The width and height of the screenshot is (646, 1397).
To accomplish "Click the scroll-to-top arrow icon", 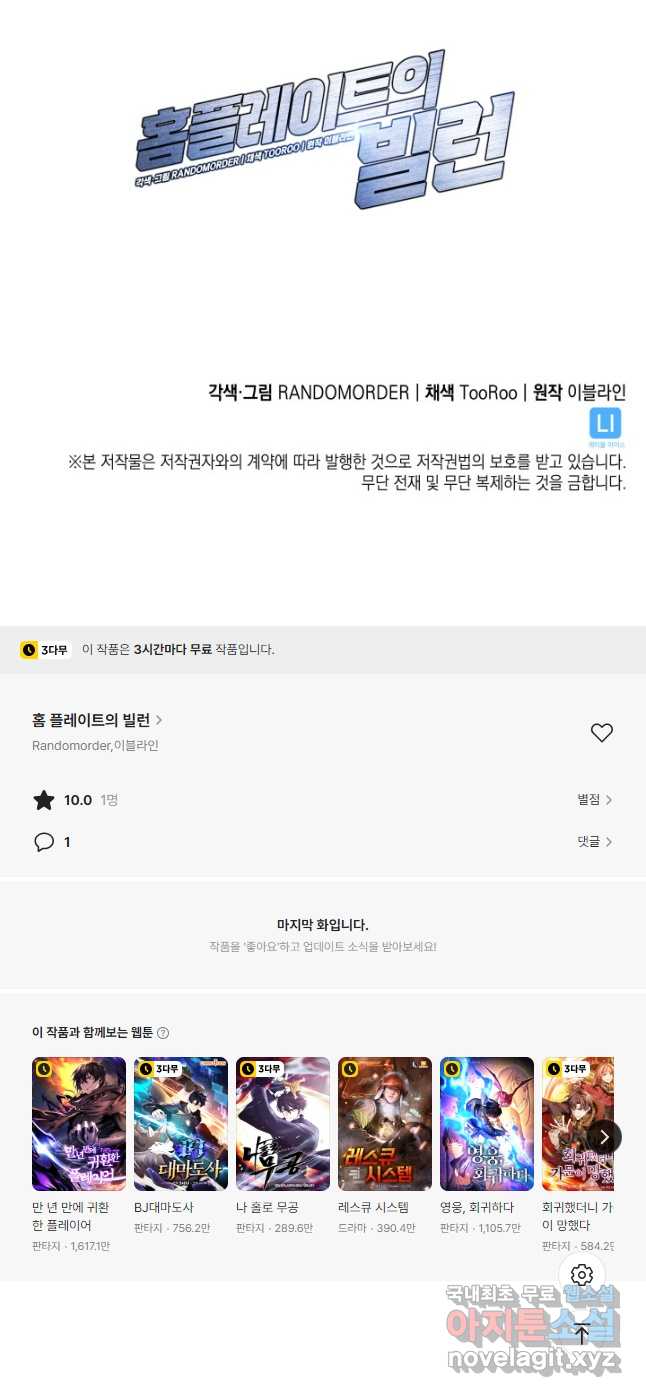I will coord(582,1334).
